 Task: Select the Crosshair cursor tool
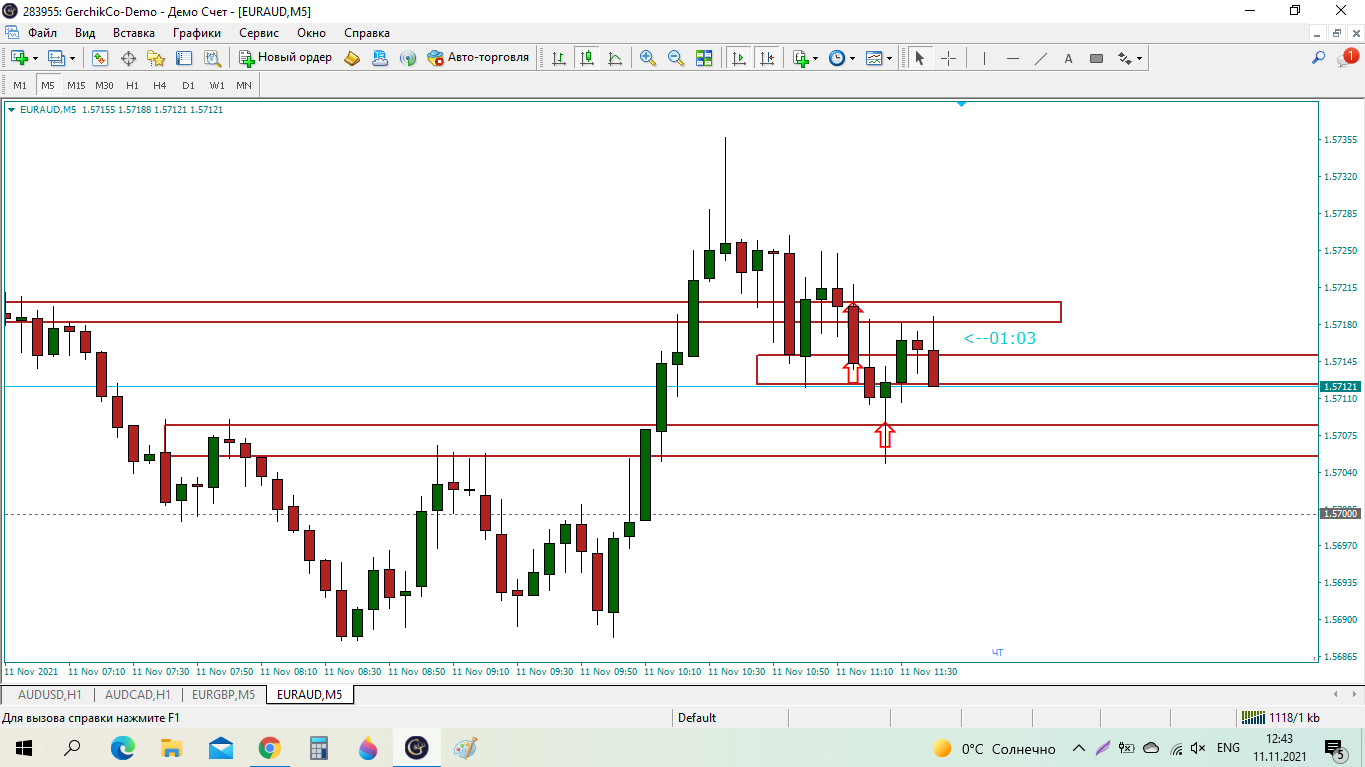948,58
